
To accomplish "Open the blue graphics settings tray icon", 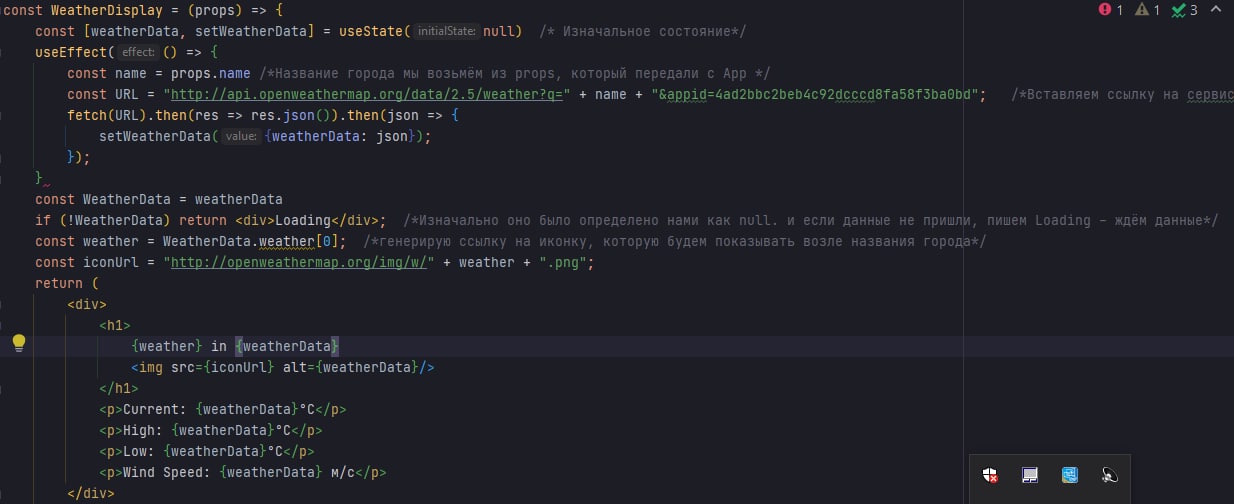I will [1070, 476].
